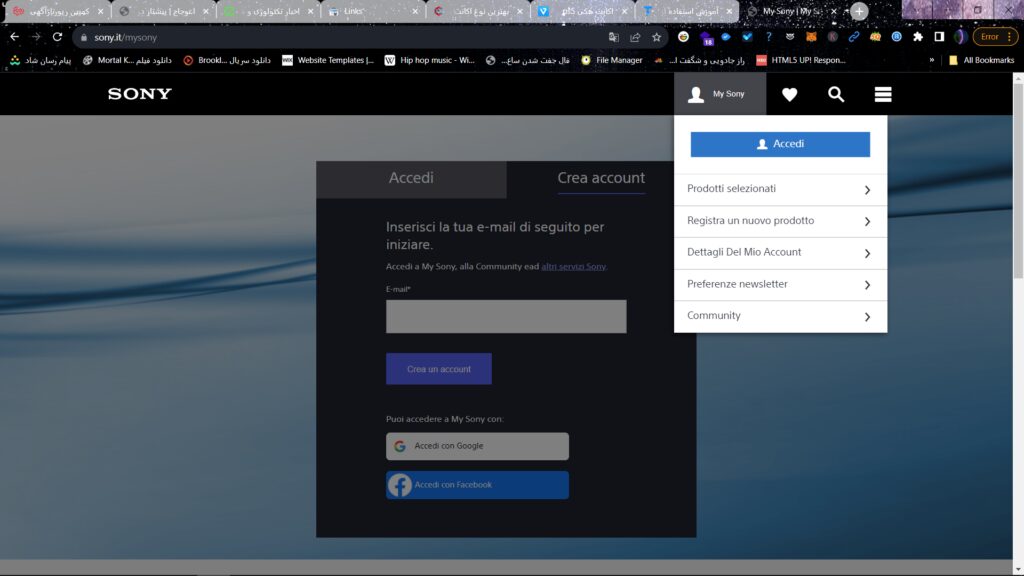This screenshot has width=1024, height=576.
Task: Open the MetaMask fox extension
Action: 811,37
